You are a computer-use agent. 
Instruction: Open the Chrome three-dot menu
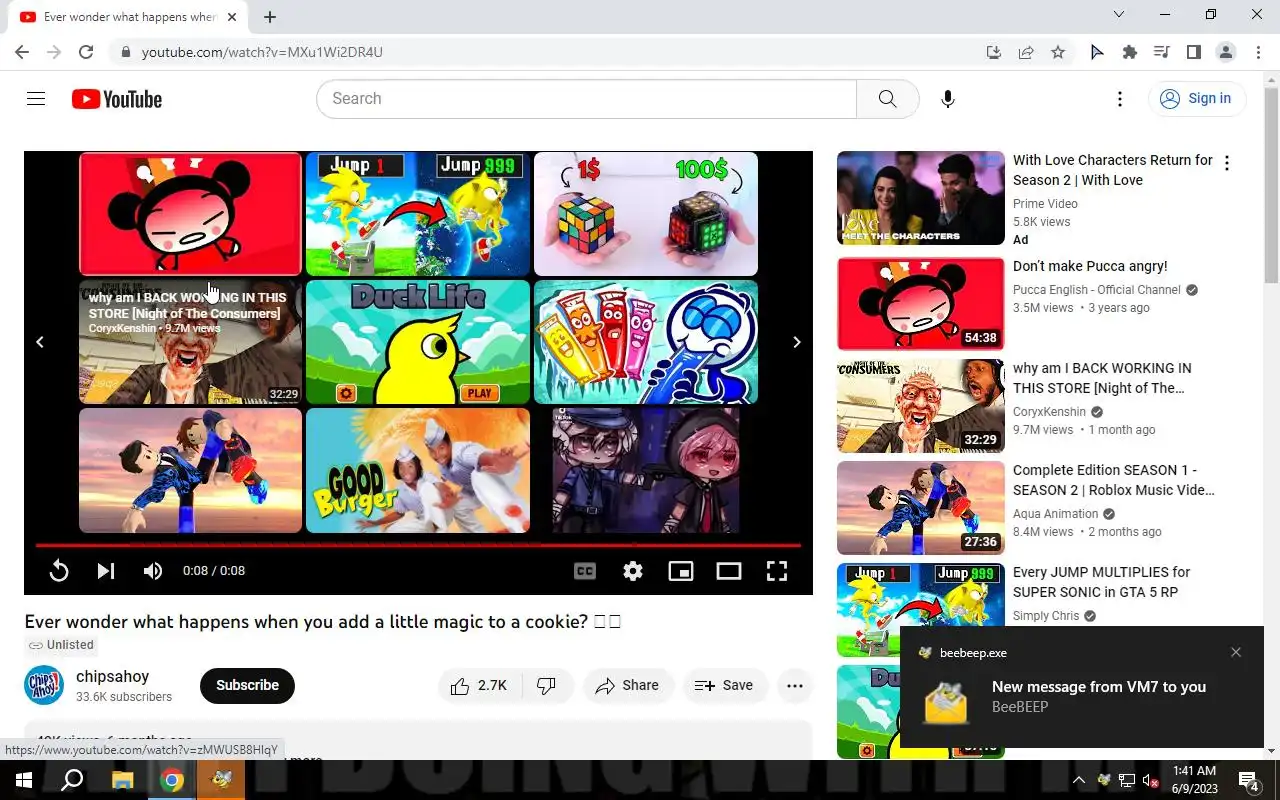pos(1259,52)
